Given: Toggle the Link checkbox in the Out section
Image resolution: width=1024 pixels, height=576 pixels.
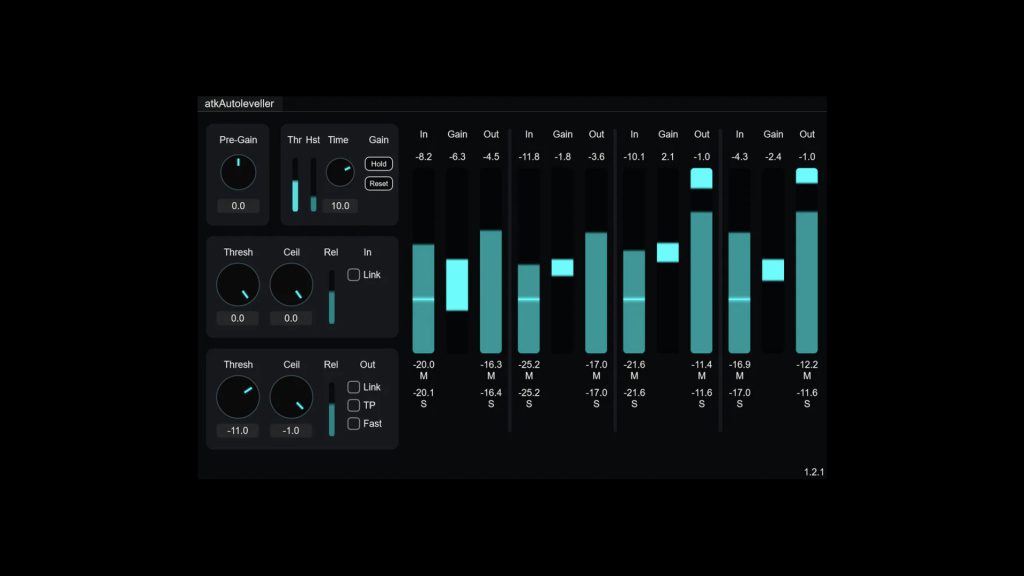Looking at the screenshot, I should pyautogui.click(x=353, y=387).
